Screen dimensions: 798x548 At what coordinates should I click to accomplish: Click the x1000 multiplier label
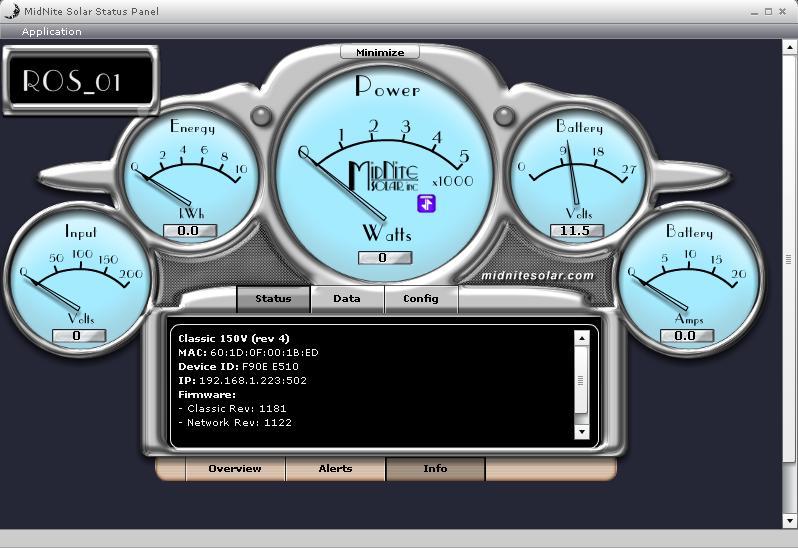coord(453,181)
